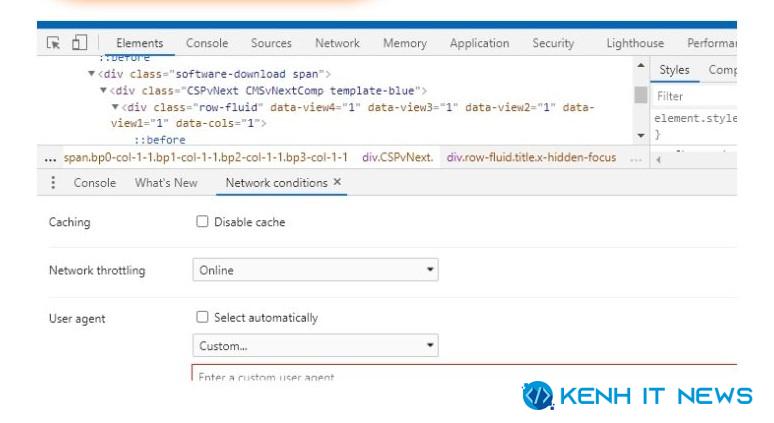Open the Performance tab

pos(711,43)
